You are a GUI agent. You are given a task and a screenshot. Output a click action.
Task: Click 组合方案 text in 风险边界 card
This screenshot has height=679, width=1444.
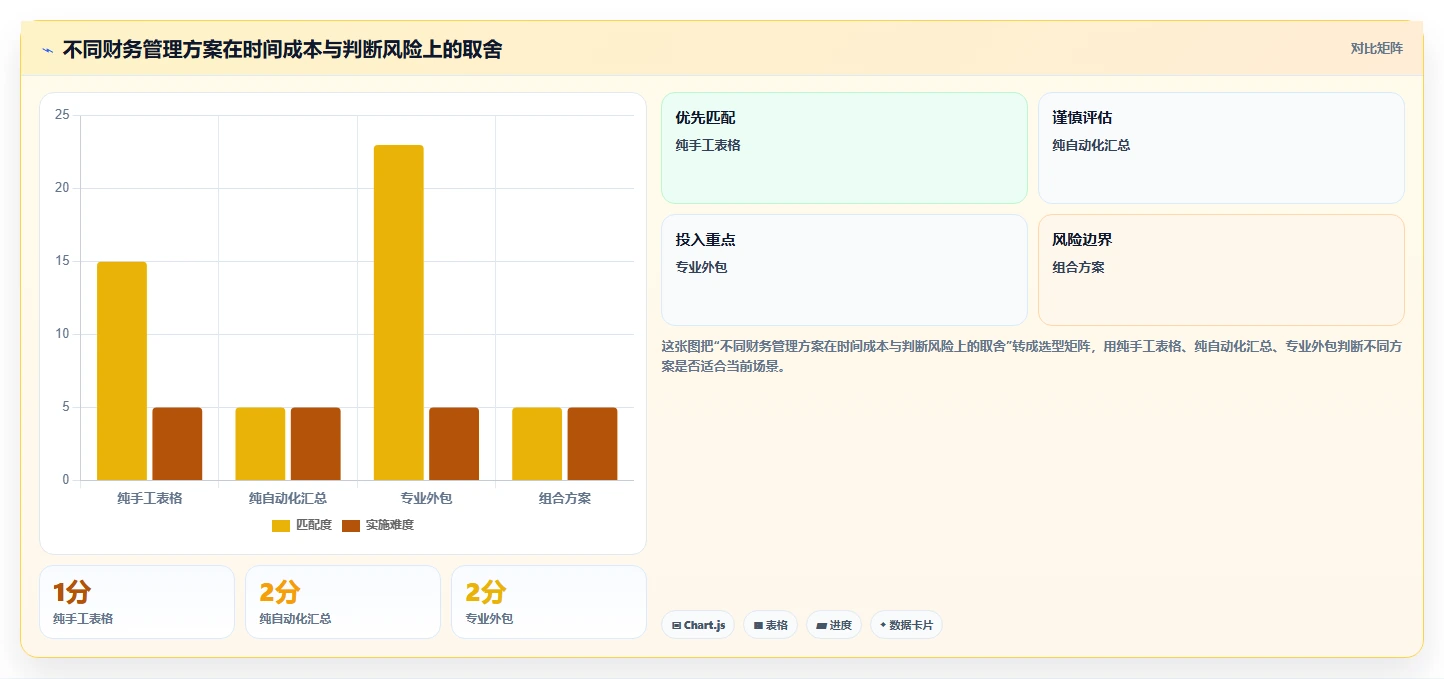pyautogui.click(x=1078, y=267)
